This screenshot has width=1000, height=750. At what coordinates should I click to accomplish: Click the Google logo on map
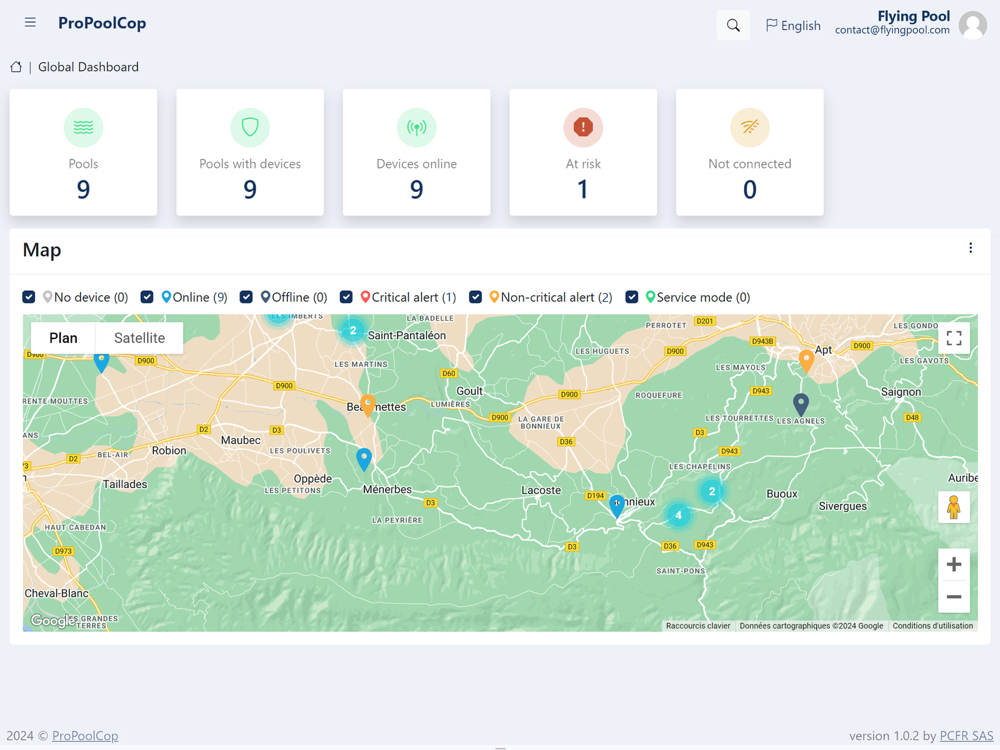coord(52,620)
